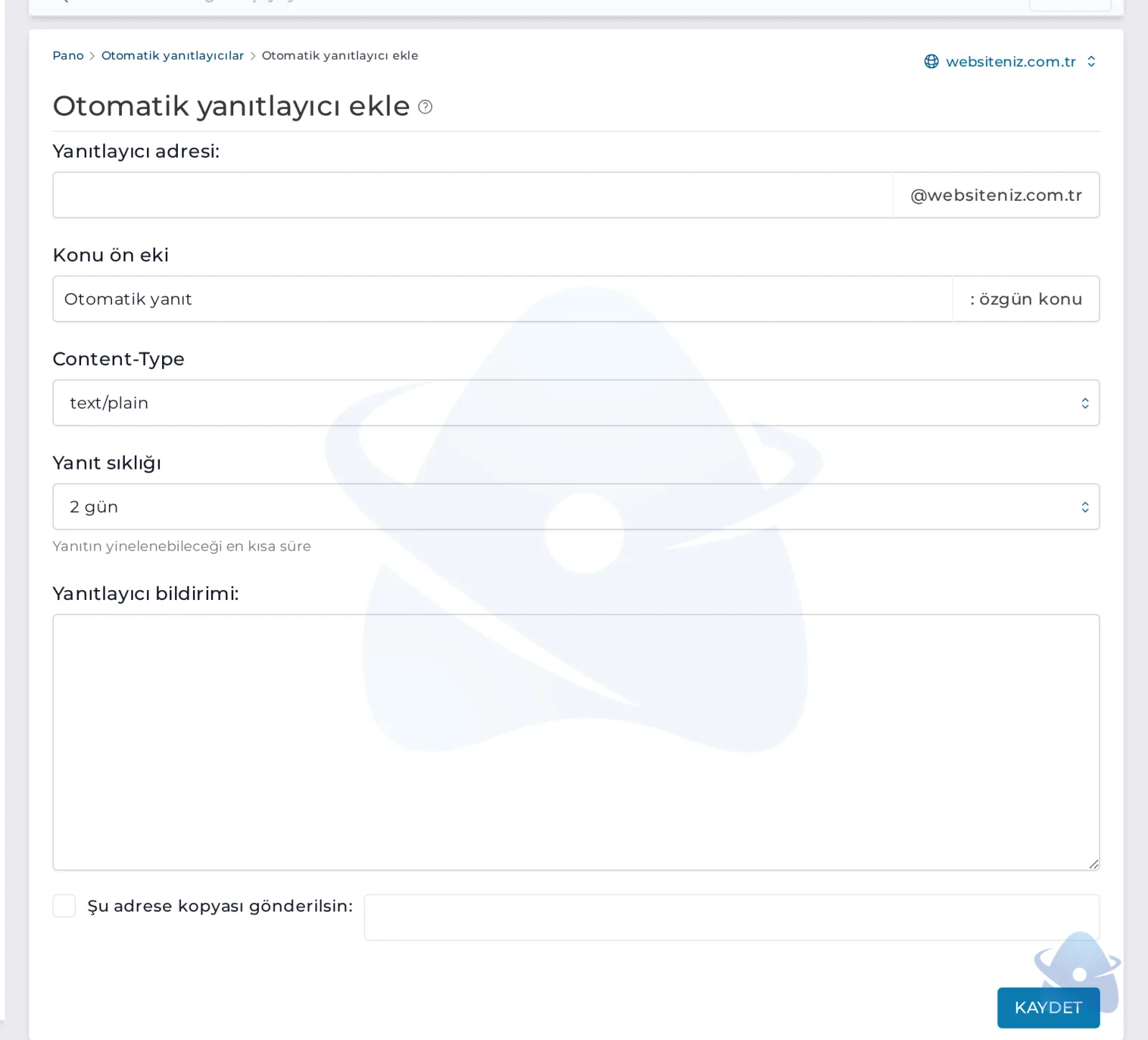1148x1040 pixels.
Task: Open the Yanıt sıklığı 2 gün dropdown
Action: 576,507
